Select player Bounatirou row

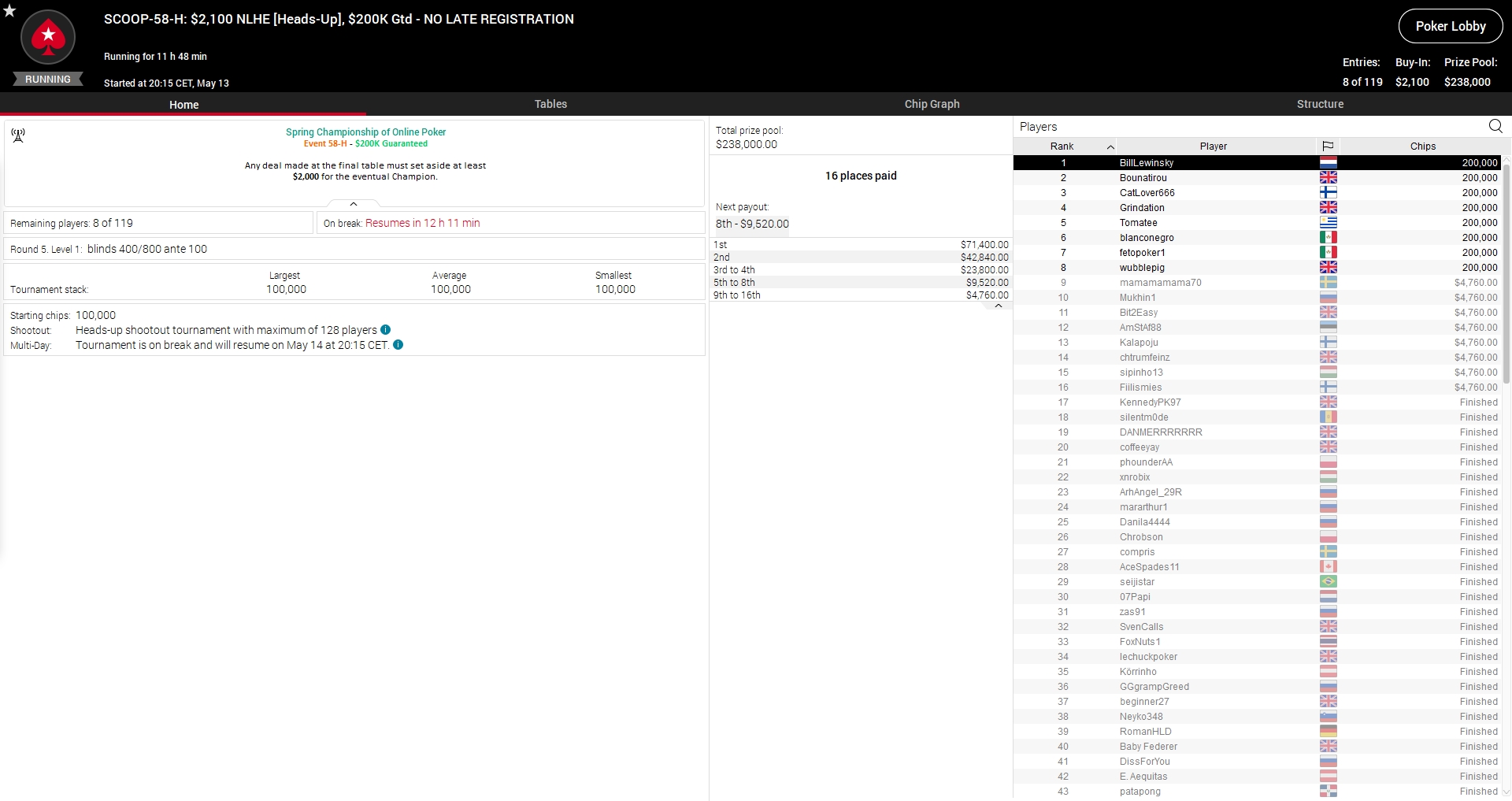coord(1257,178)
